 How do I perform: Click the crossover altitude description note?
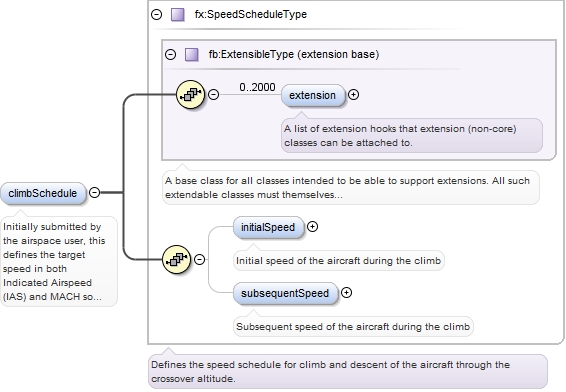[x=348, y=372]
